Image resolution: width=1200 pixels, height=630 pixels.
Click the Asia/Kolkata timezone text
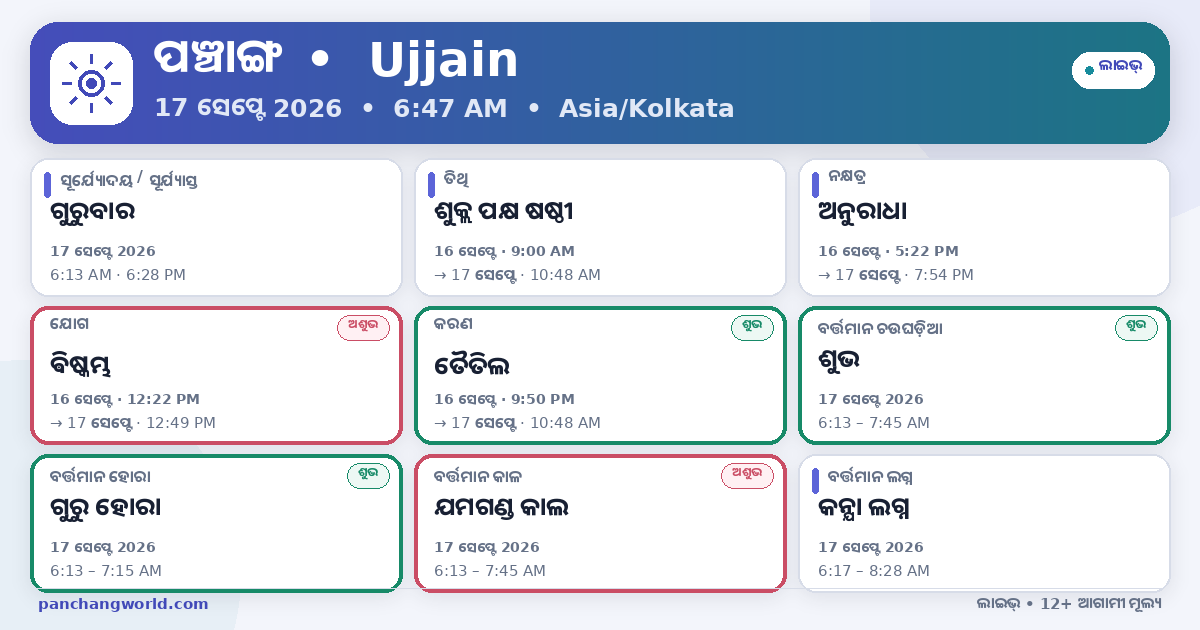coord(647,108)
